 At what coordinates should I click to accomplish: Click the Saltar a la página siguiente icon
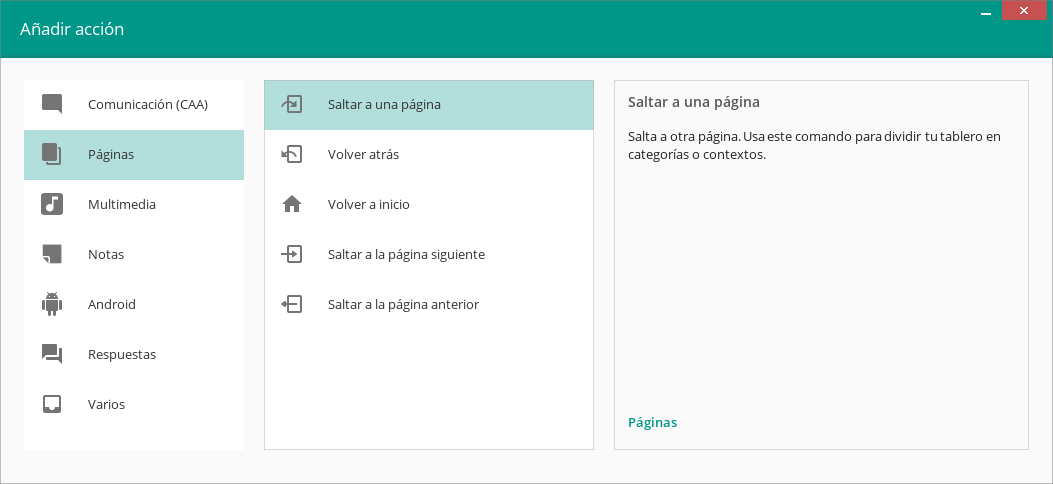point(292,254)
